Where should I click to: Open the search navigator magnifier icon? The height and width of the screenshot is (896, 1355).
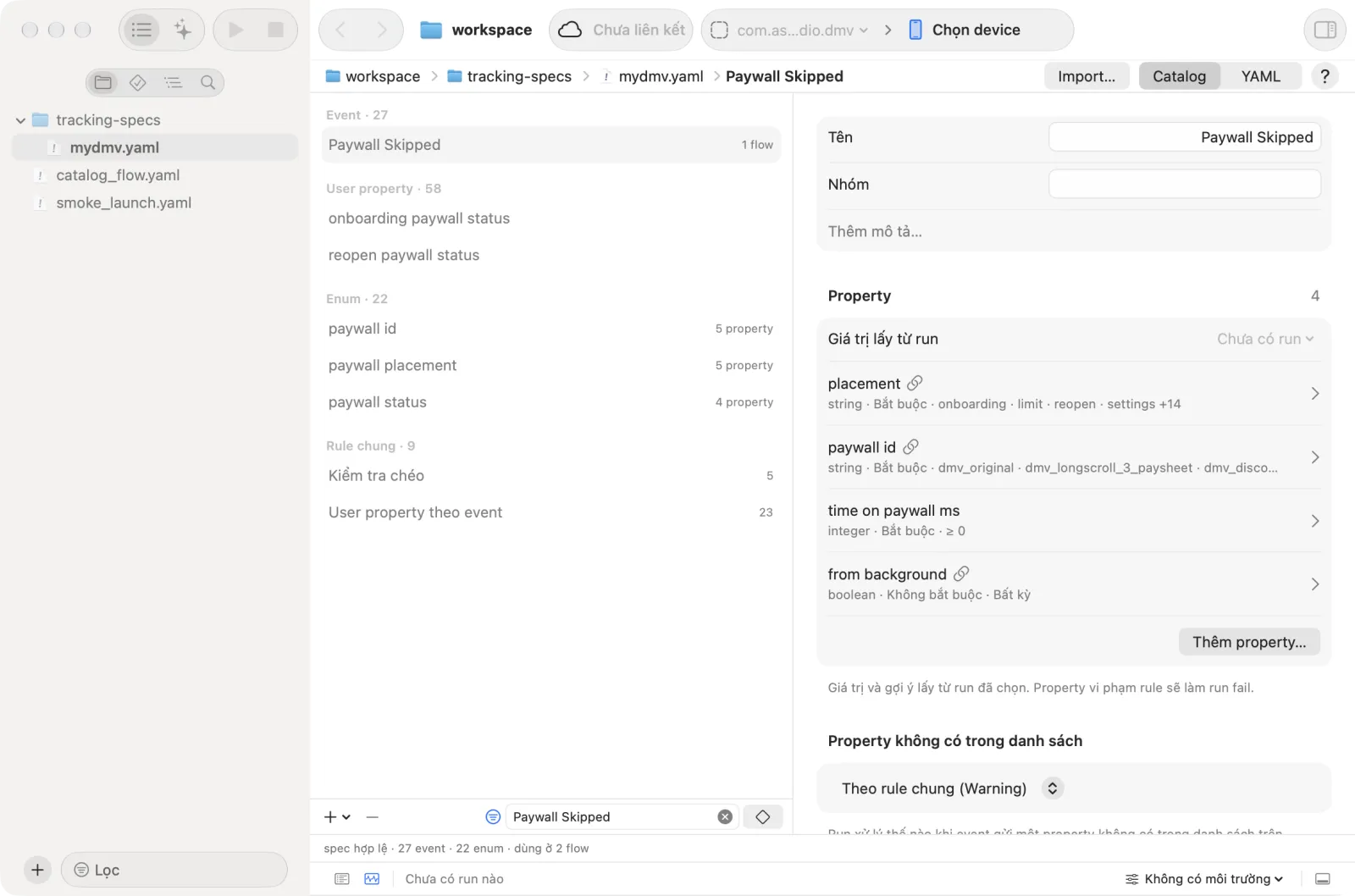click(207, 82)
